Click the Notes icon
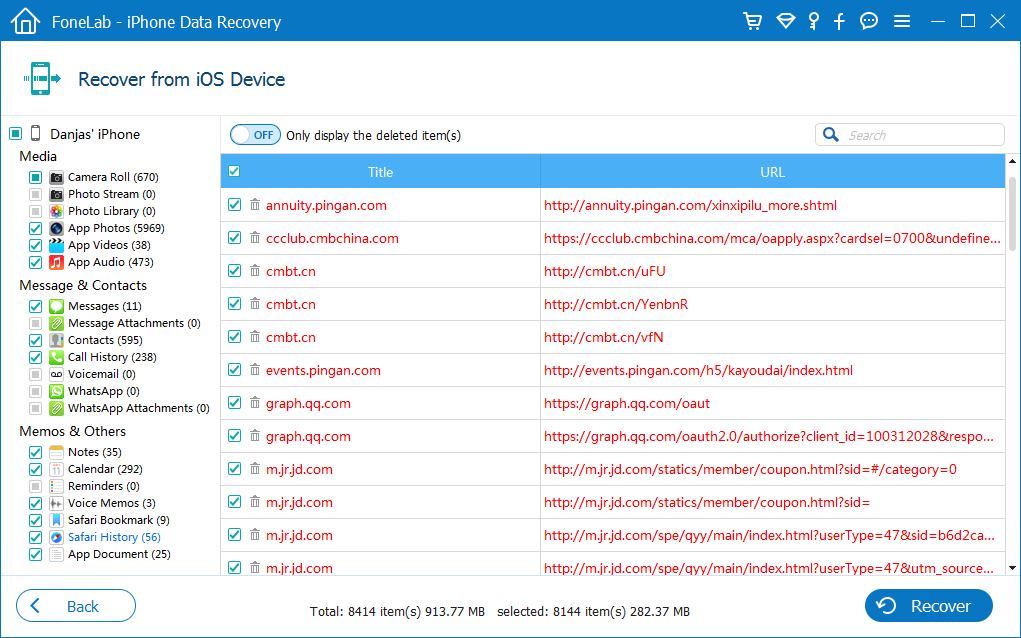The width and height of the screenshot is (1021, 638). [x=57, y=452]
